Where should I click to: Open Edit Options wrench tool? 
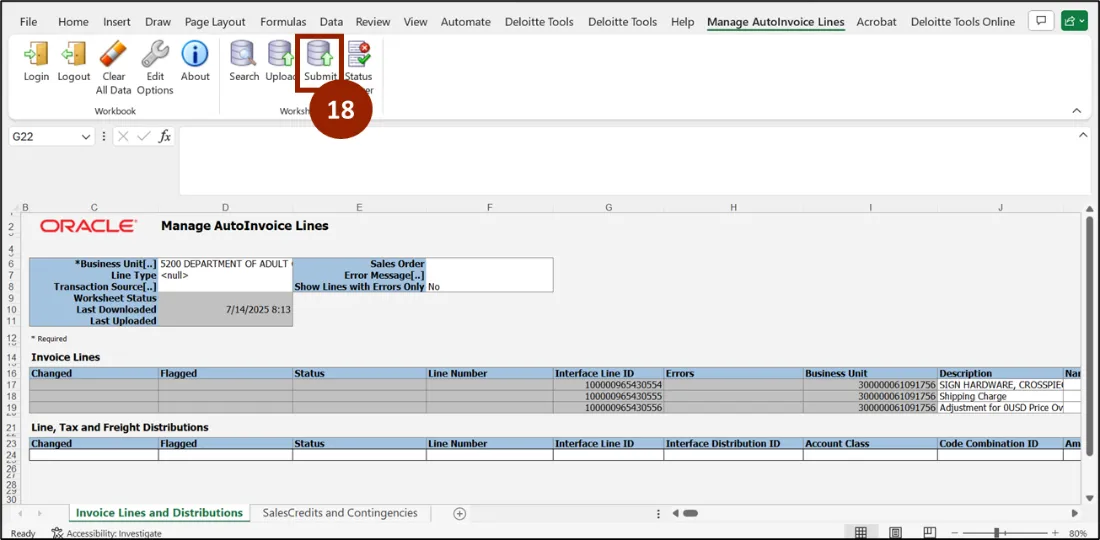(155, 55)
